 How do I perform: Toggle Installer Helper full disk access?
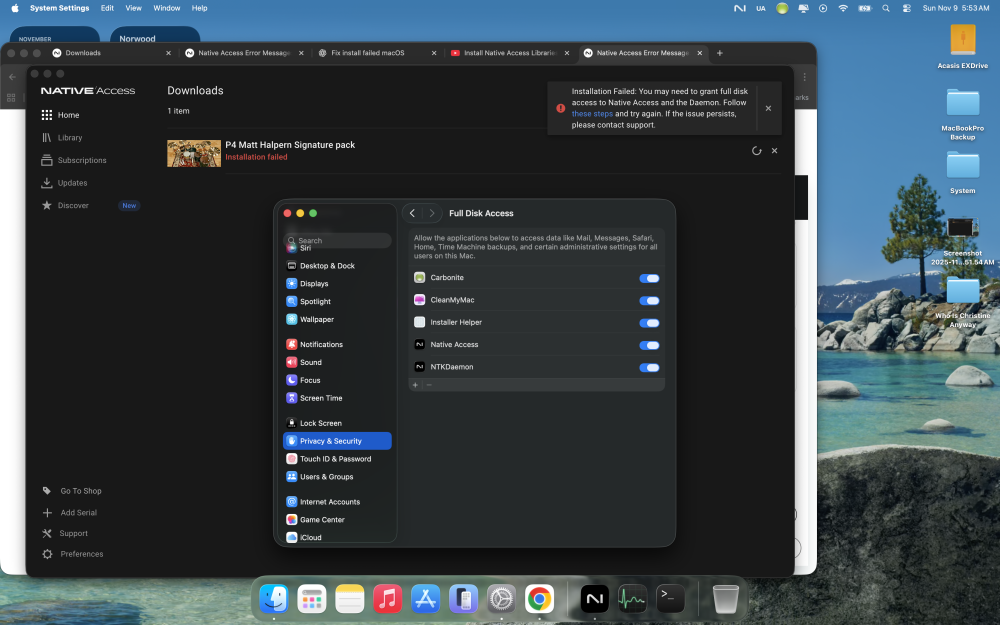[649, 323]
